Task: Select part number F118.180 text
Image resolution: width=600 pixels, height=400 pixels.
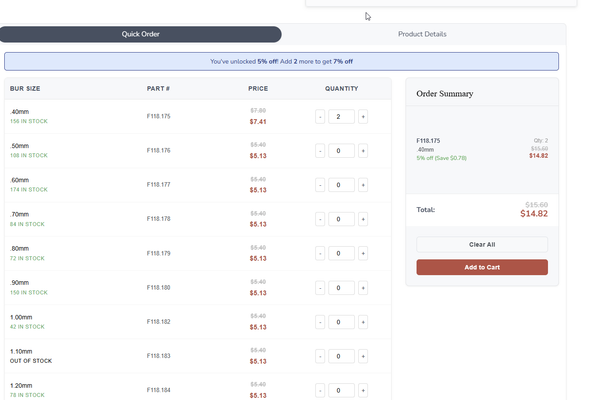Action: pos(158,287)
